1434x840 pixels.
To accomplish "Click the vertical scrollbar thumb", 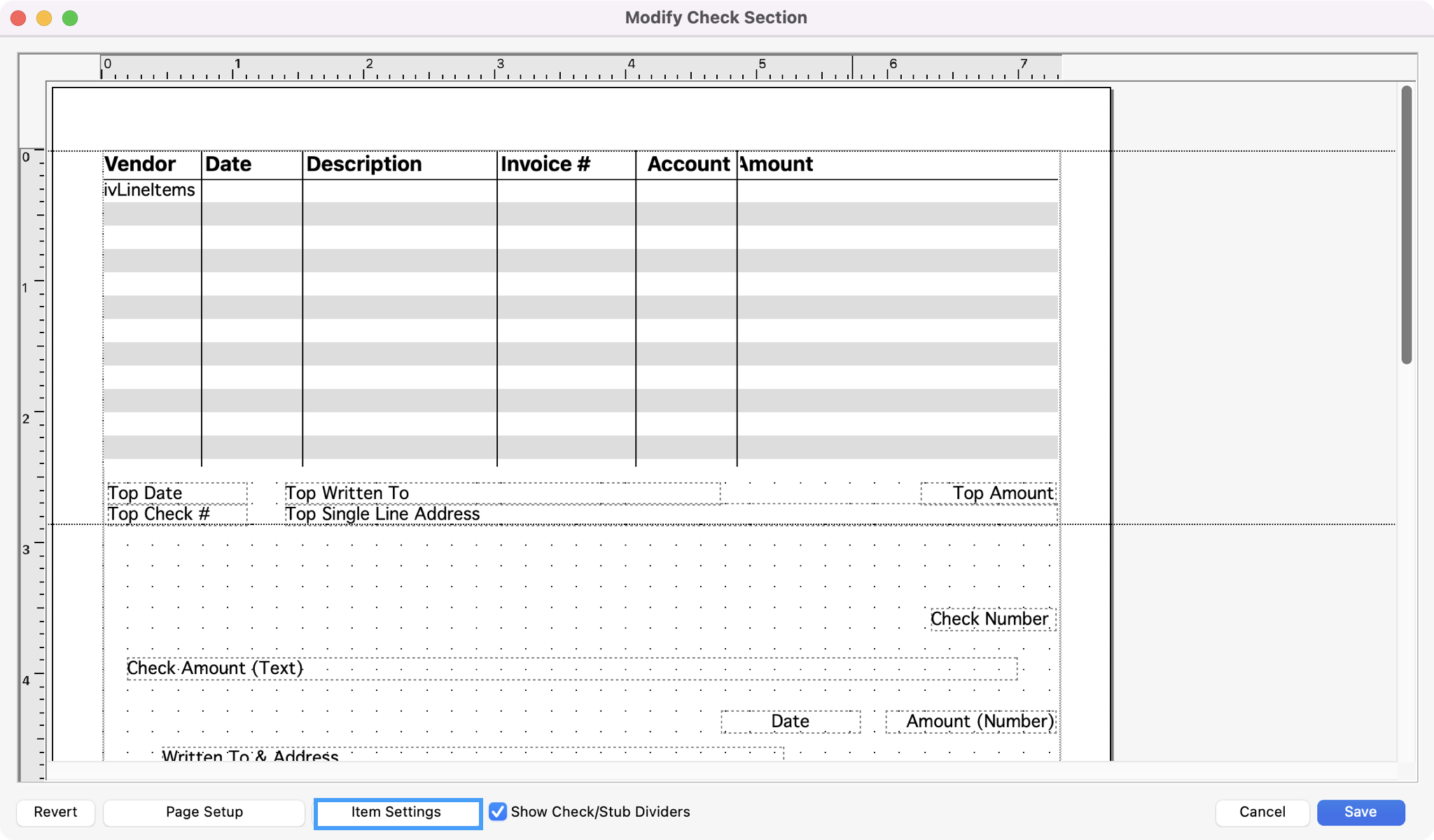I will click(x=1406, y=224).
